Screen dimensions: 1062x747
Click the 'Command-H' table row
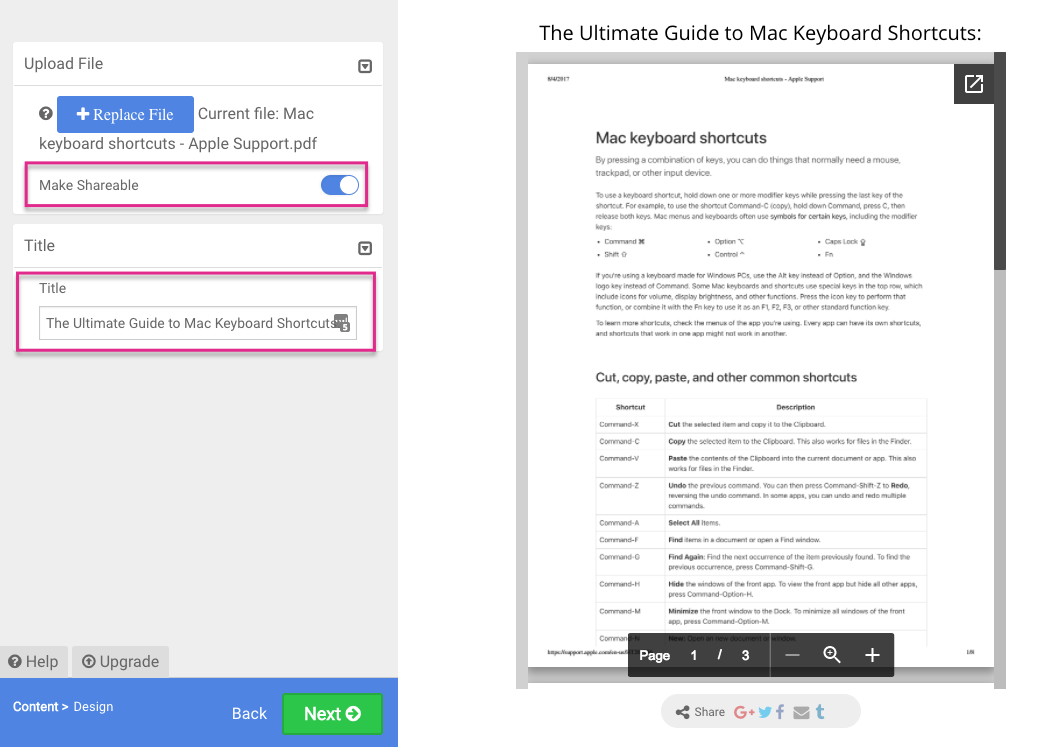761,589
